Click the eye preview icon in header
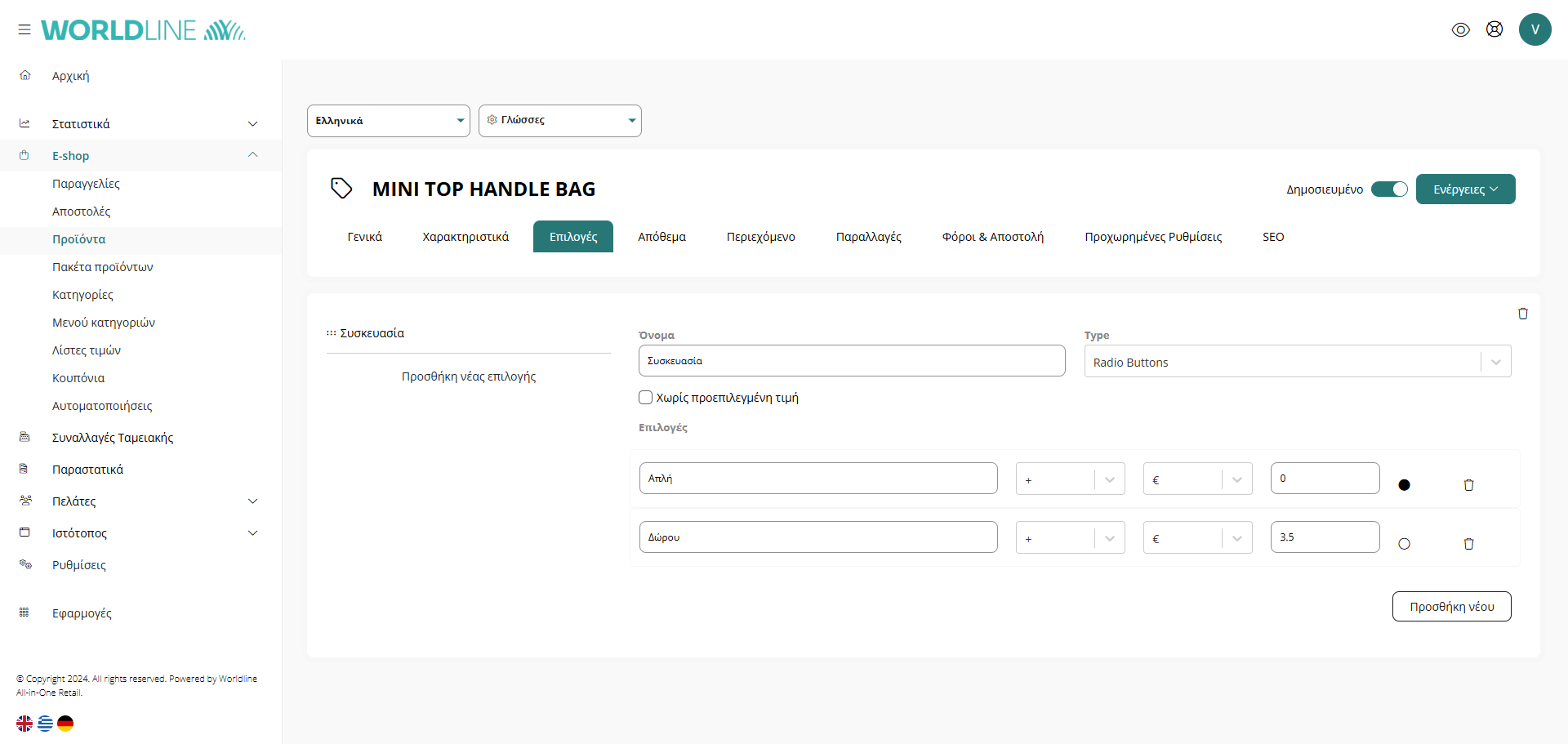1568x744 pixels. click(1460, 29)
